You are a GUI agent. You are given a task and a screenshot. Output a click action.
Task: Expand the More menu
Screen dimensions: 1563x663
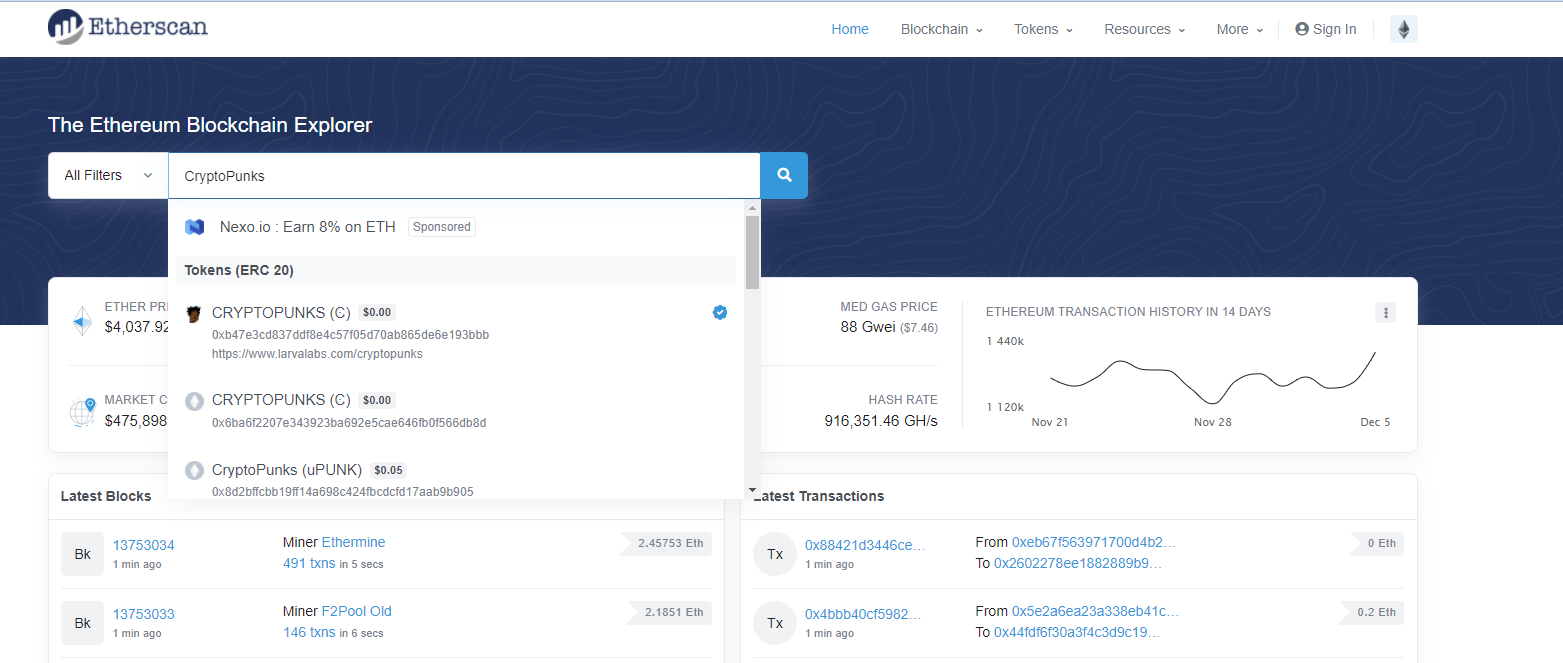click(1239, 29)
